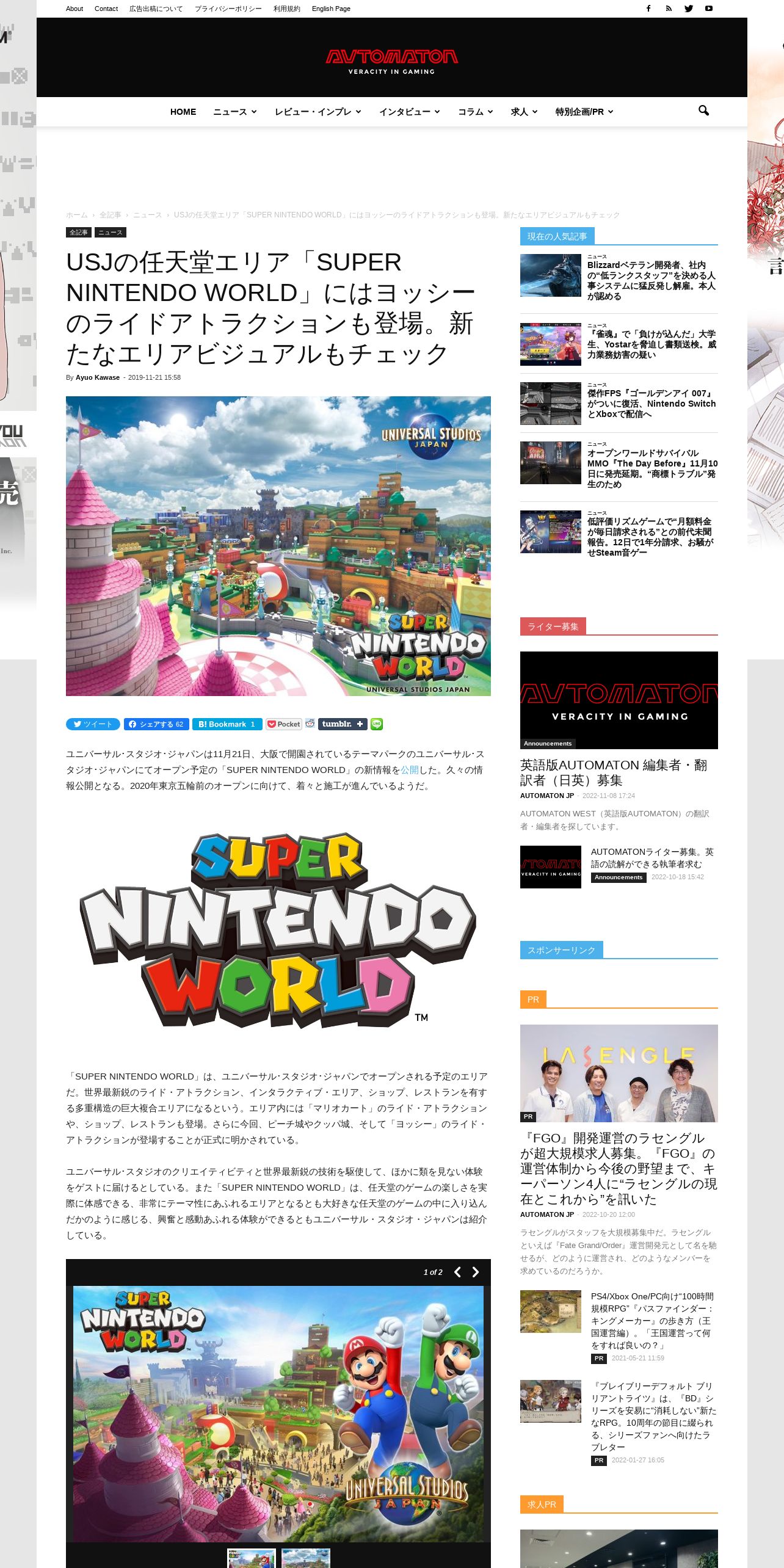
Task: Open Blizzard article thumbnail image
Action: (x=551, y=275)
